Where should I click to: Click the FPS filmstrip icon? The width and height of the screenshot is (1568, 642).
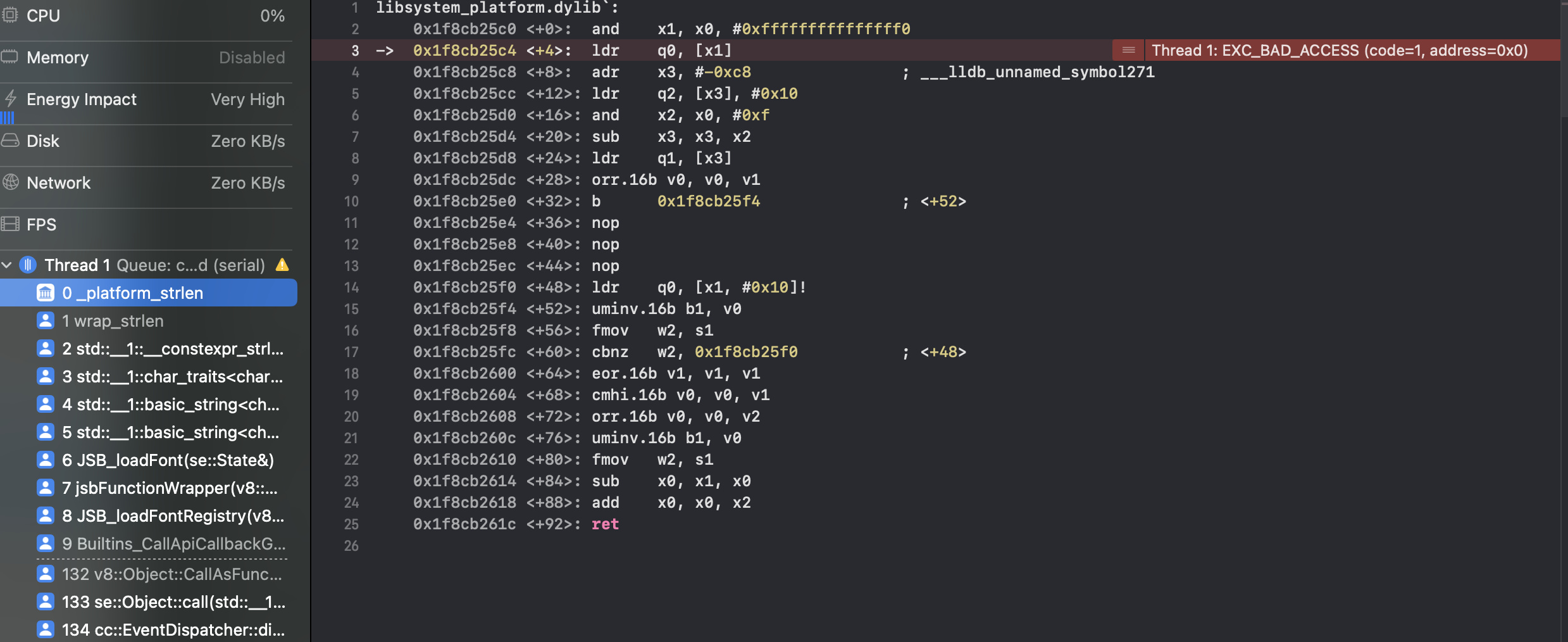(10, 224)
